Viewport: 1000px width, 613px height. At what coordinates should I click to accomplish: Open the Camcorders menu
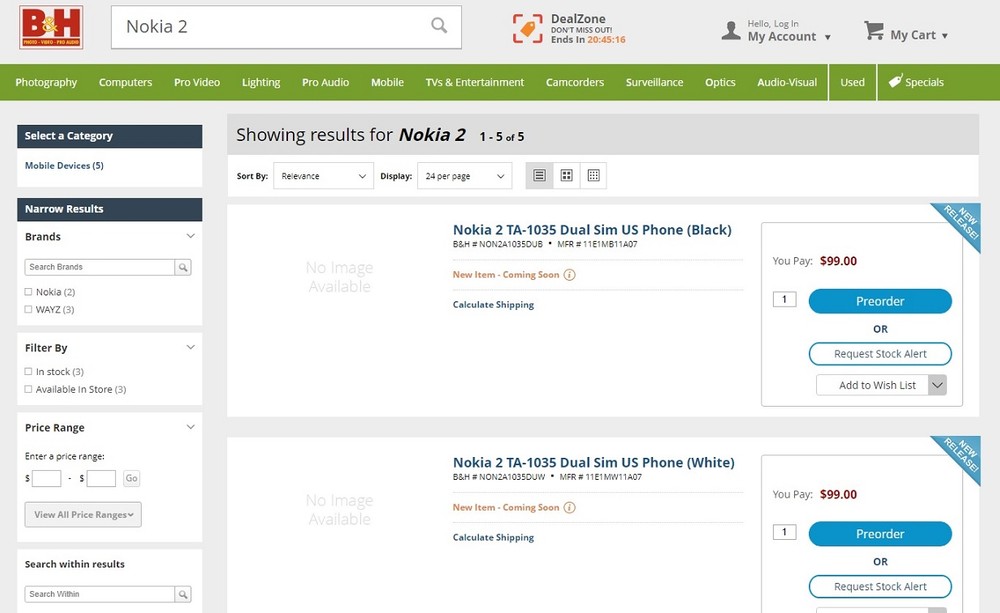[575, 82]
